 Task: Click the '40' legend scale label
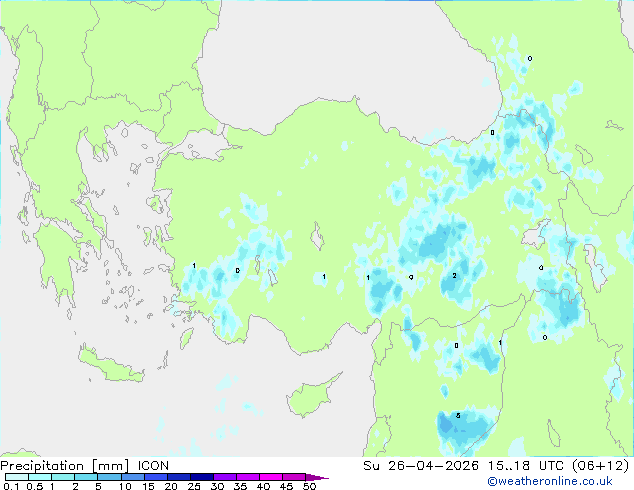click(263, 486)
